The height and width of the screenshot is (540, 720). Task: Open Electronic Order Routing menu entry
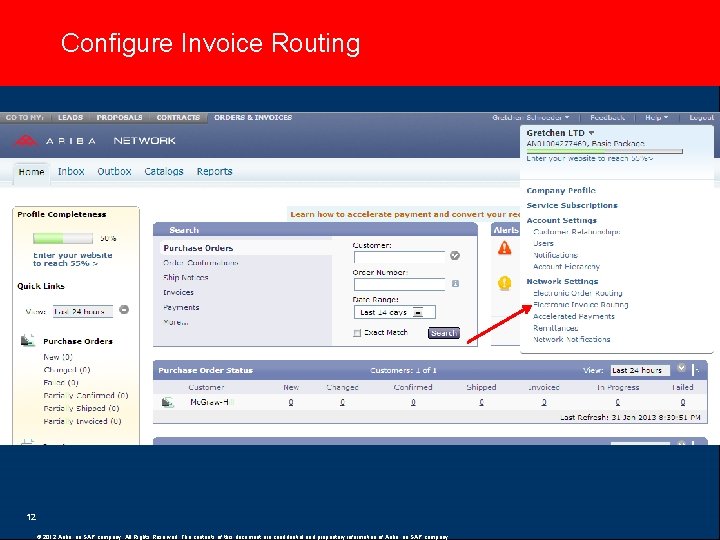coord(578,293)
